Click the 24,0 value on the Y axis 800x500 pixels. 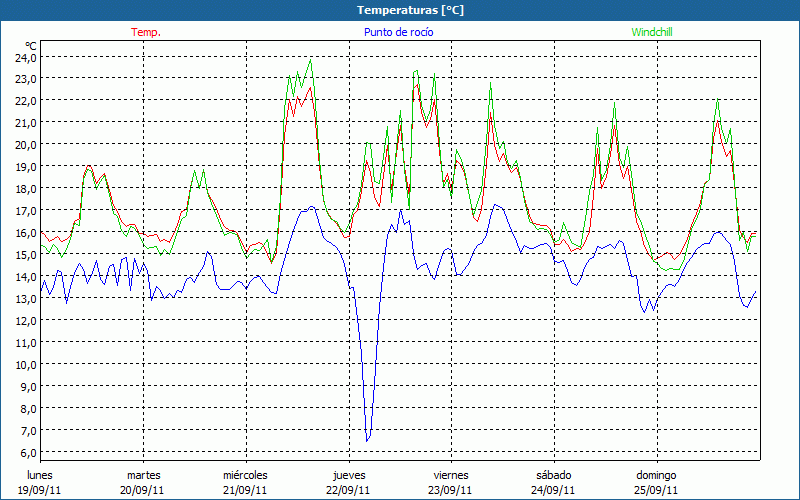pos(25,57)
